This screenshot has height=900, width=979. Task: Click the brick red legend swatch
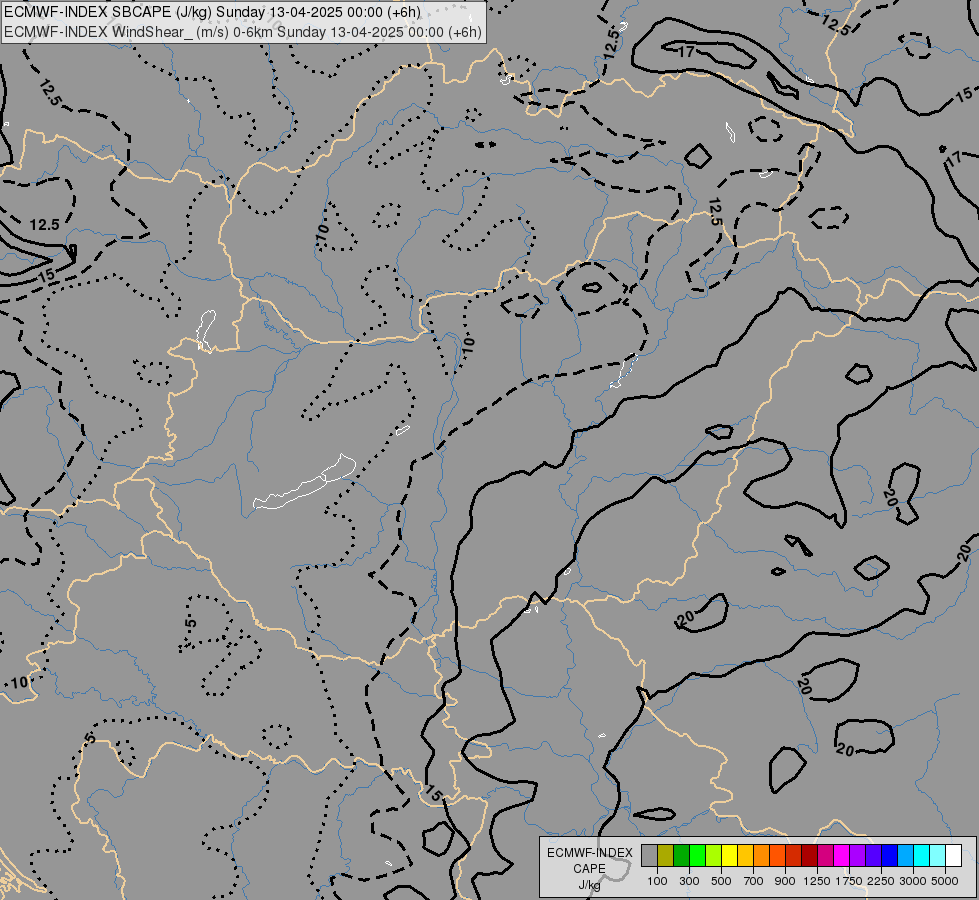tap(794, 855)
